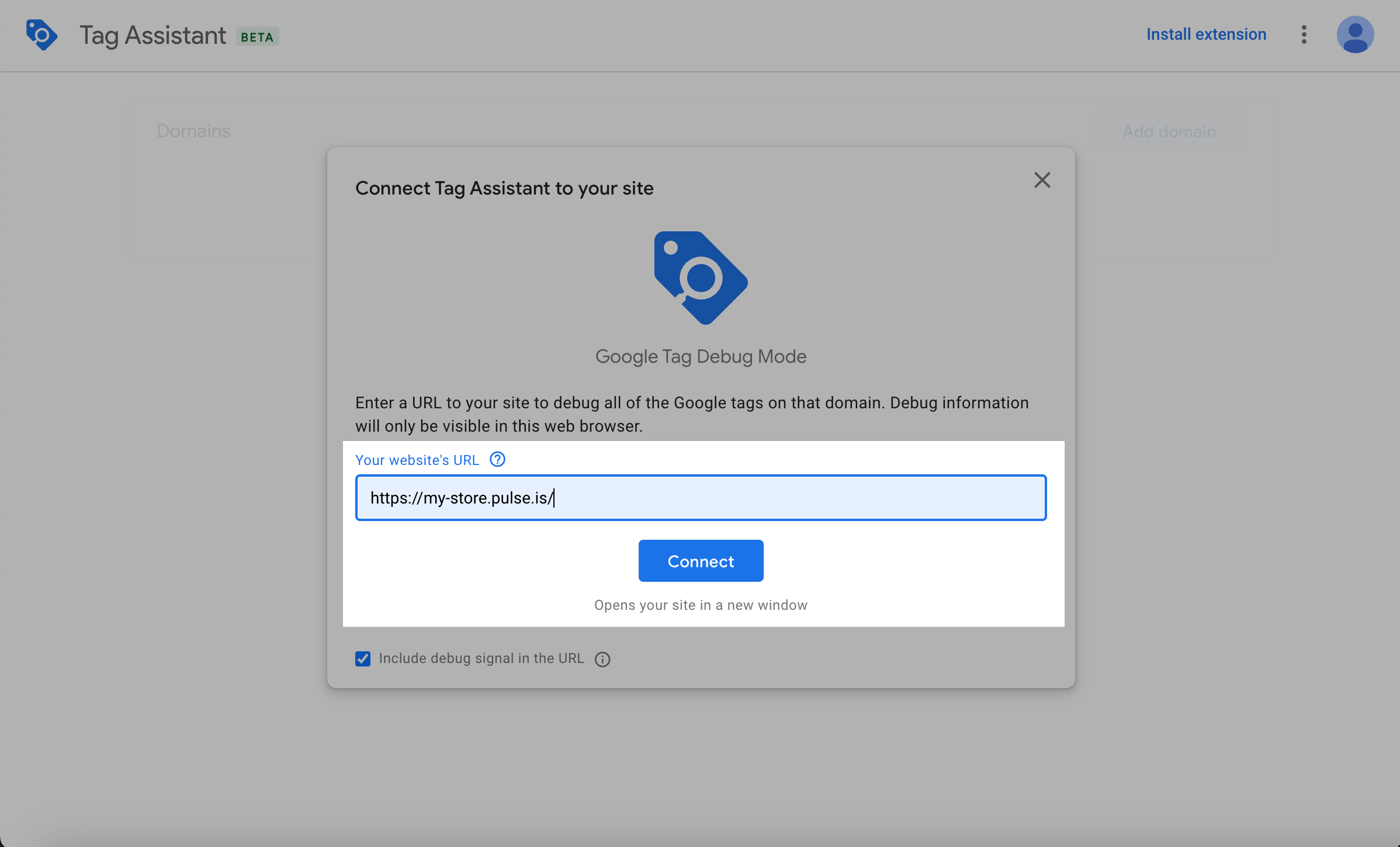Close the Connect Tag Assistant dialog

1042,180
